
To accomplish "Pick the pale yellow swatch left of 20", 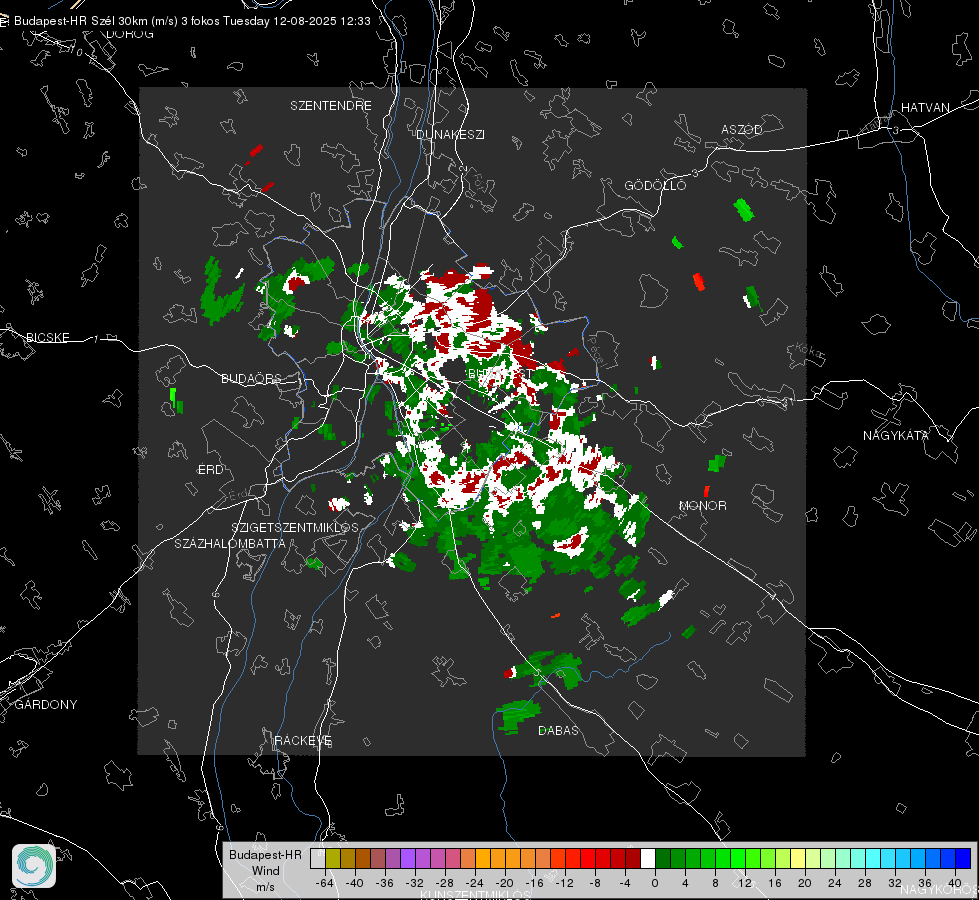I will click(x=799, y=858).
